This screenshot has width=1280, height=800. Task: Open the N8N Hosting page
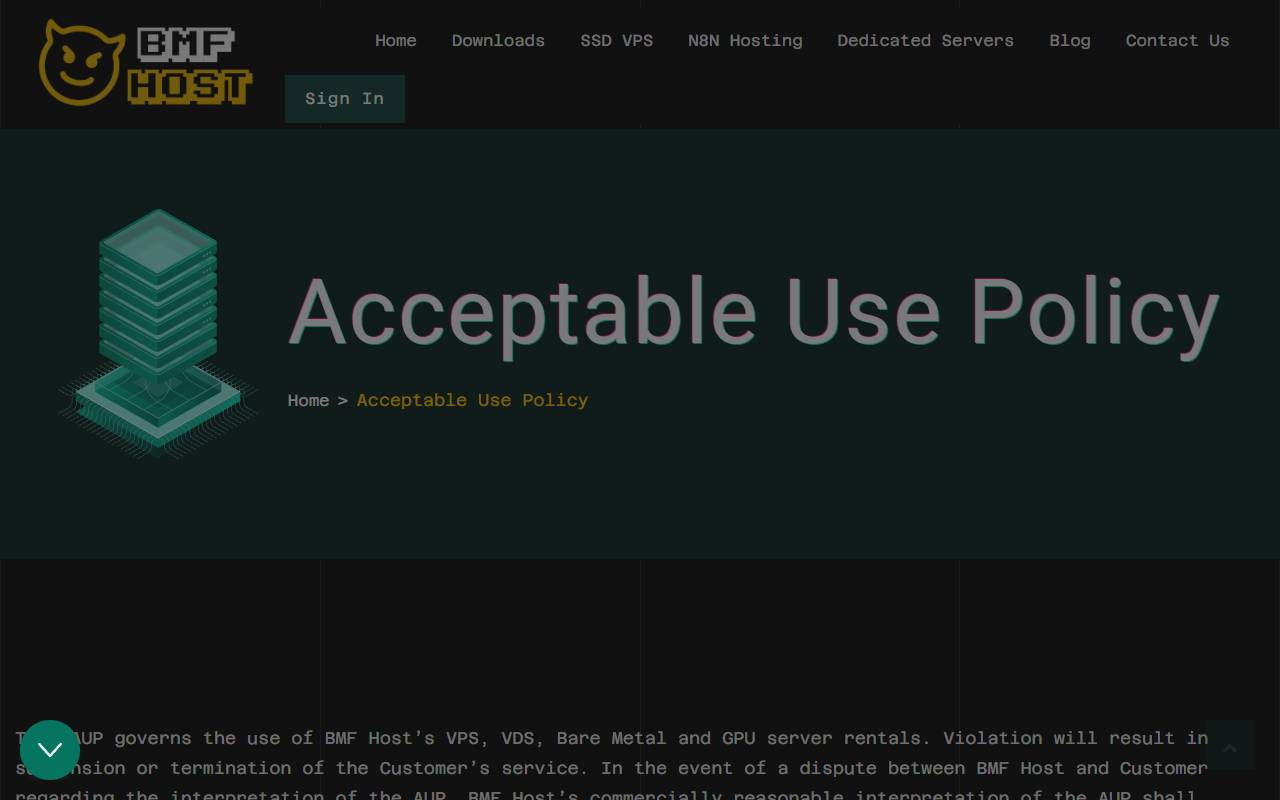coord(745,41)
